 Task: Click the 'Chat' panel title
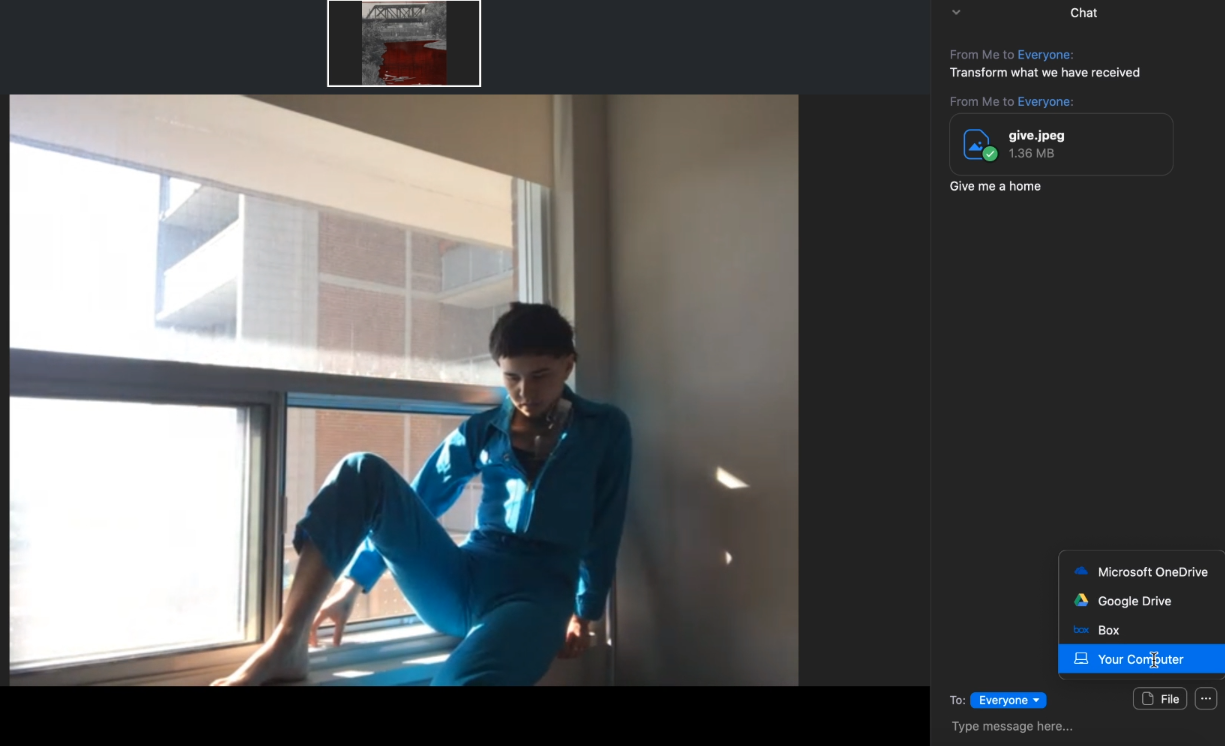coord(1083,13)
